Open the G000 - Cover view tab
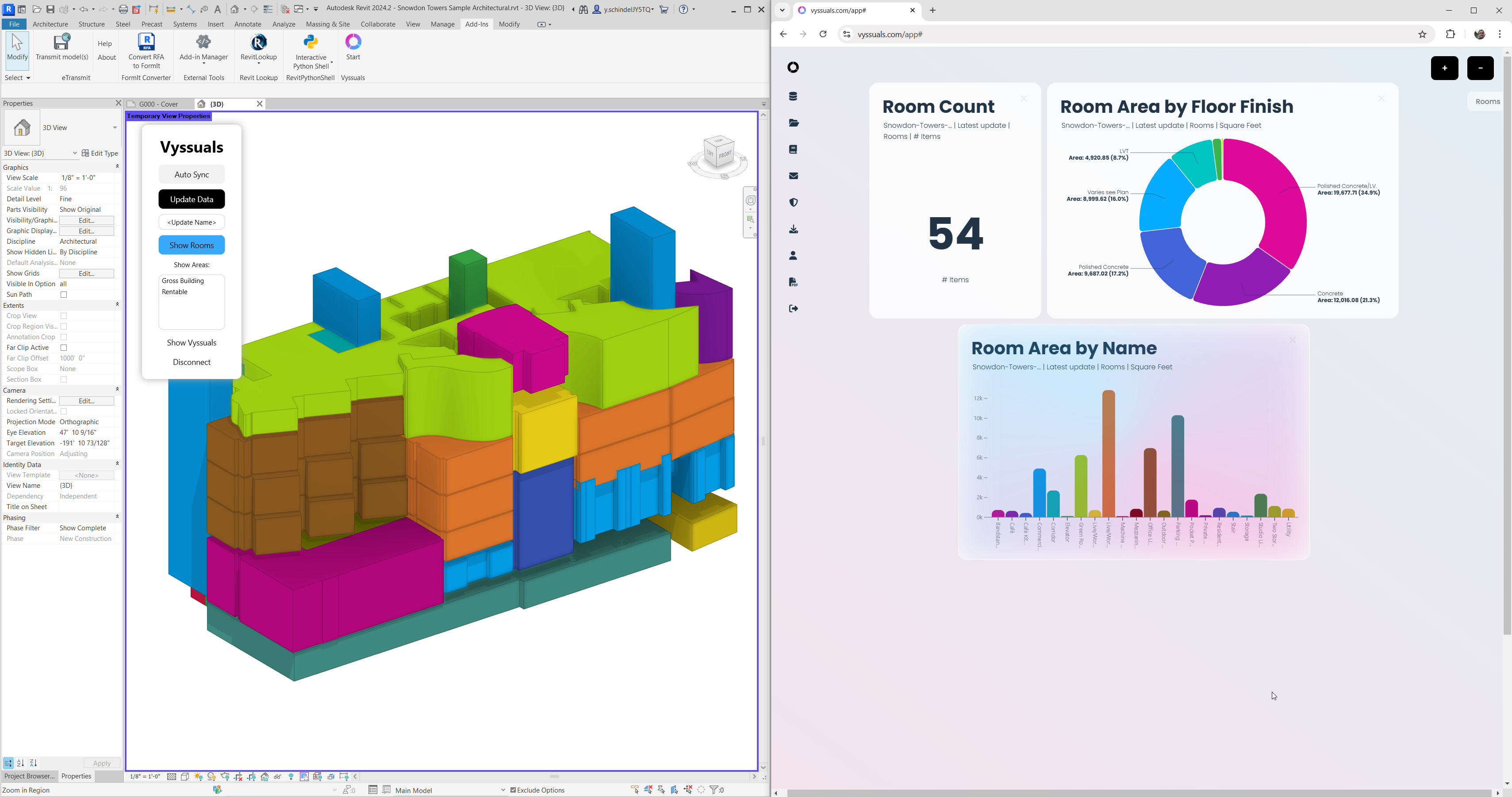 click(158, 104)
